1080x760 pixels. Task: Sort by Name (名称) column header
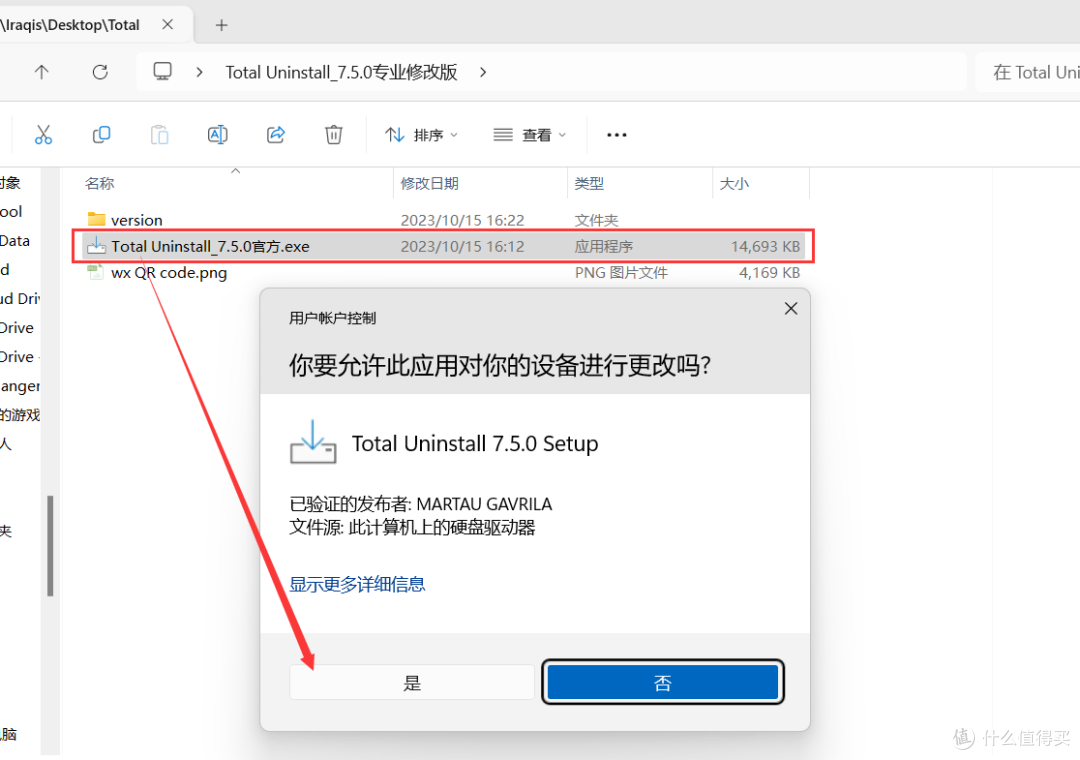(99, 183)
